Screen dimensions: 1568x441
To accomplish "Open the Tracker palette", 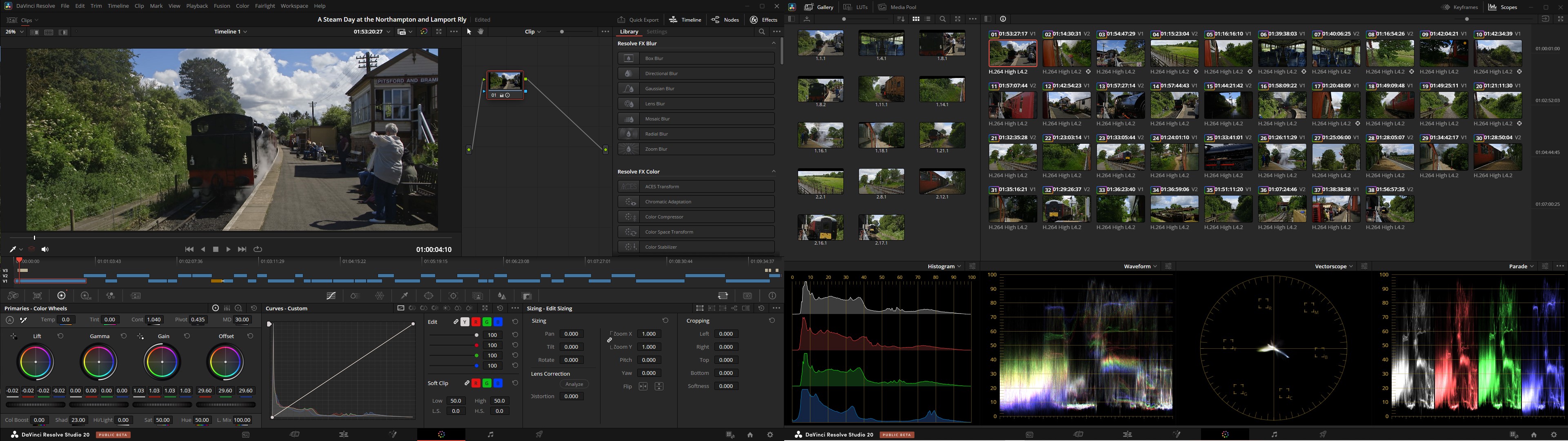I will [454, 296].
